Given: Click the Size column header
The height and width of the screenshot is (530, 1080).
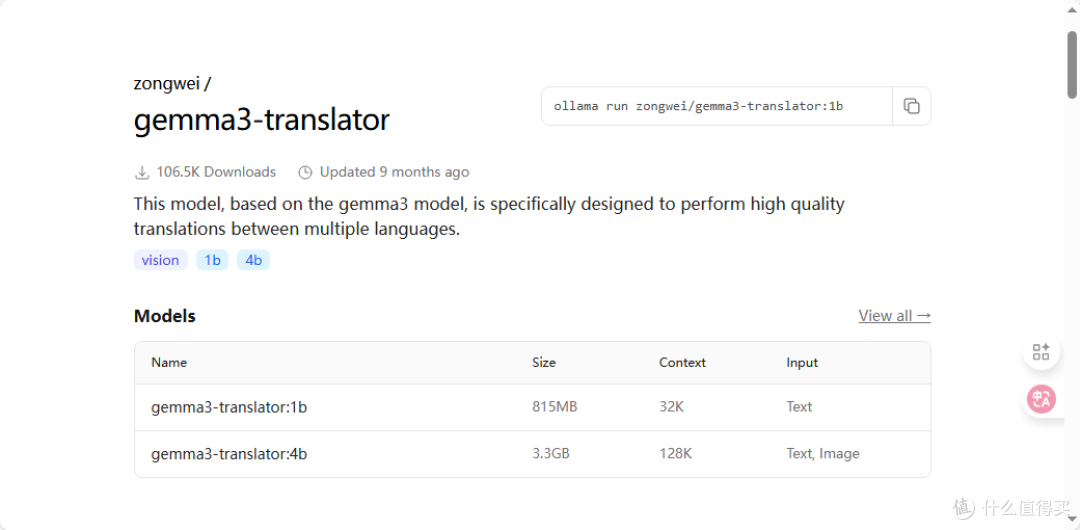Looking at the screenshot, I should click(544, 363).
